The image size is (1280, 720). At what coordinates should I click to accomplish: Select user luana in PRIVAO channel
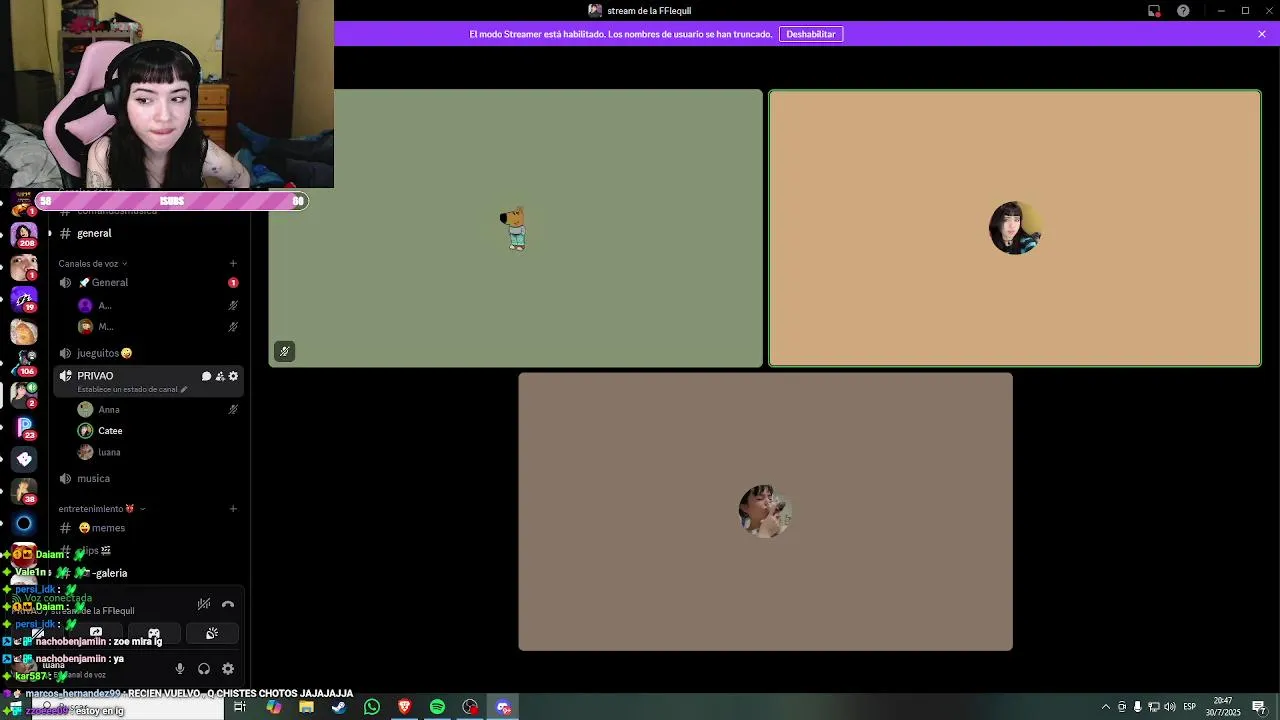coord(109,452)
